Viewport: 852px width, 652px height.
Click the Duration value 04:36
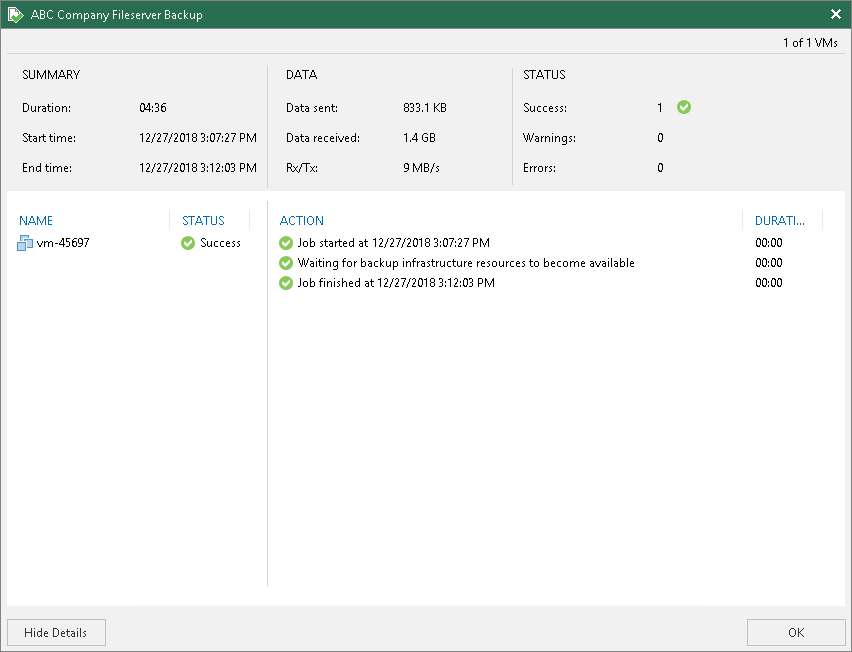[x=153, y=108]
